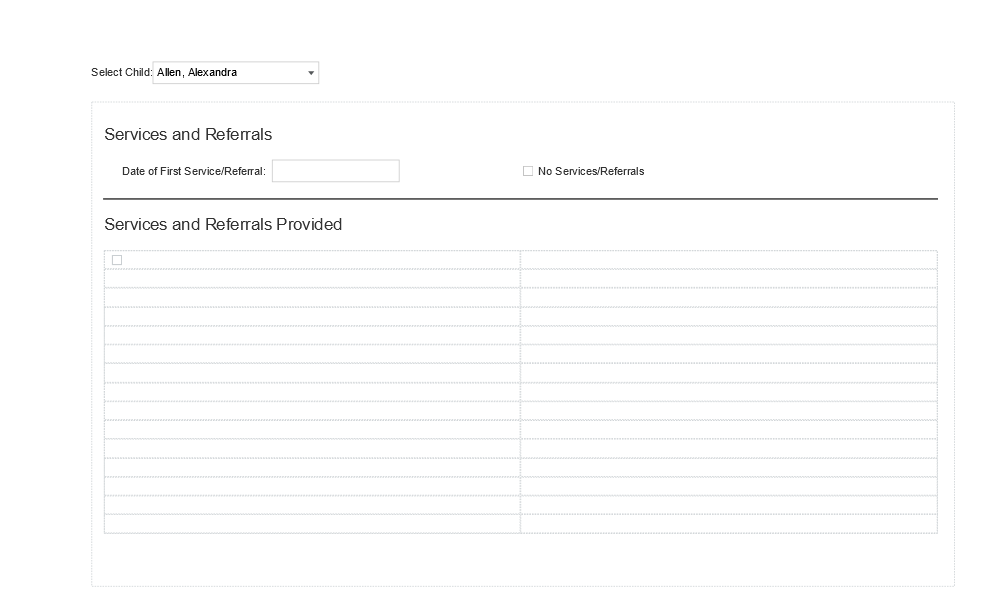Select the bottom row's right table cell

(x=728, y=524)
